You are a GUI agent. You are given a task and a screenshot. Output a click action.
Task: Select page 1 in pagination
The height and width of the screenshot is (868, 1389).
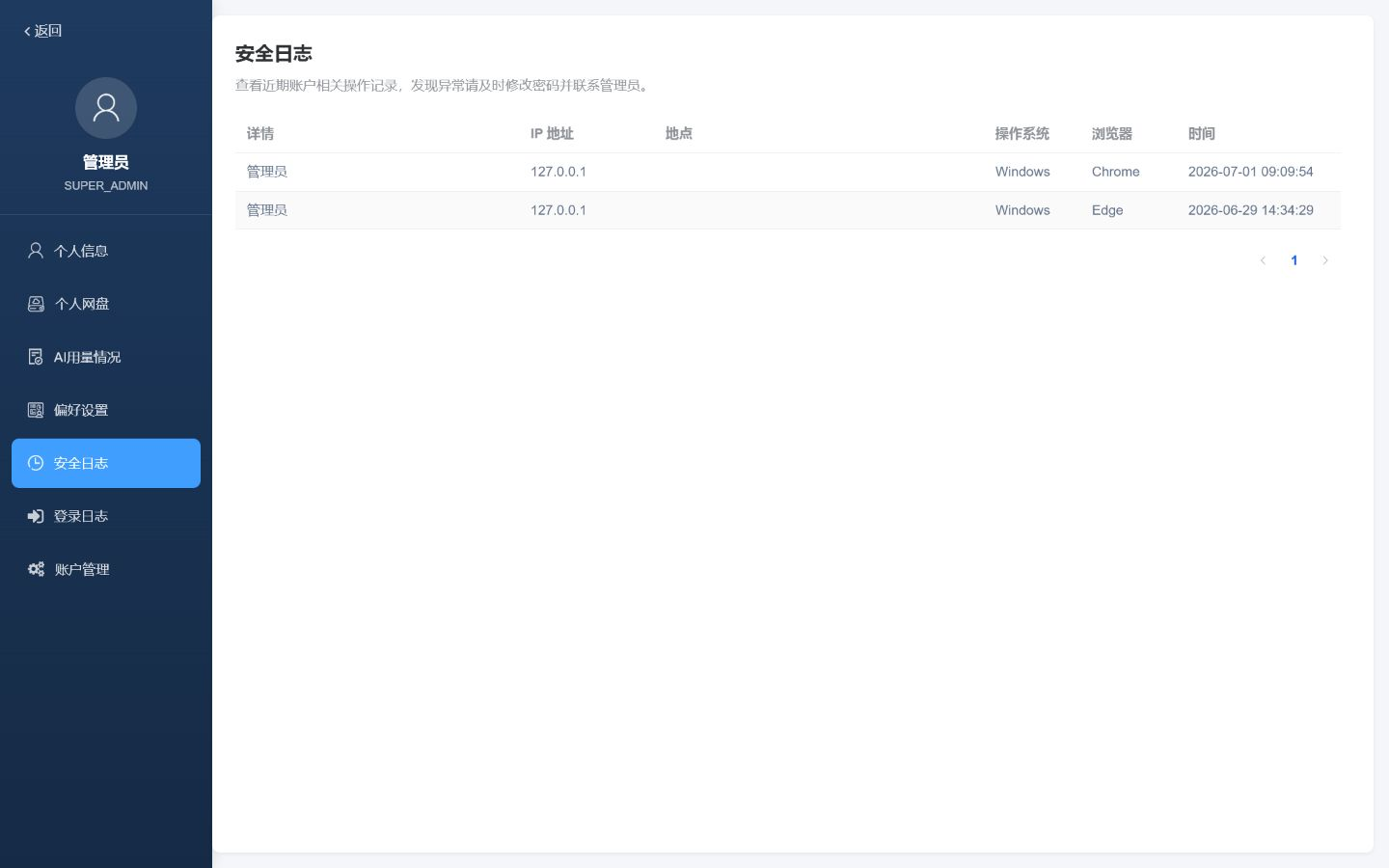point(1294,260)
